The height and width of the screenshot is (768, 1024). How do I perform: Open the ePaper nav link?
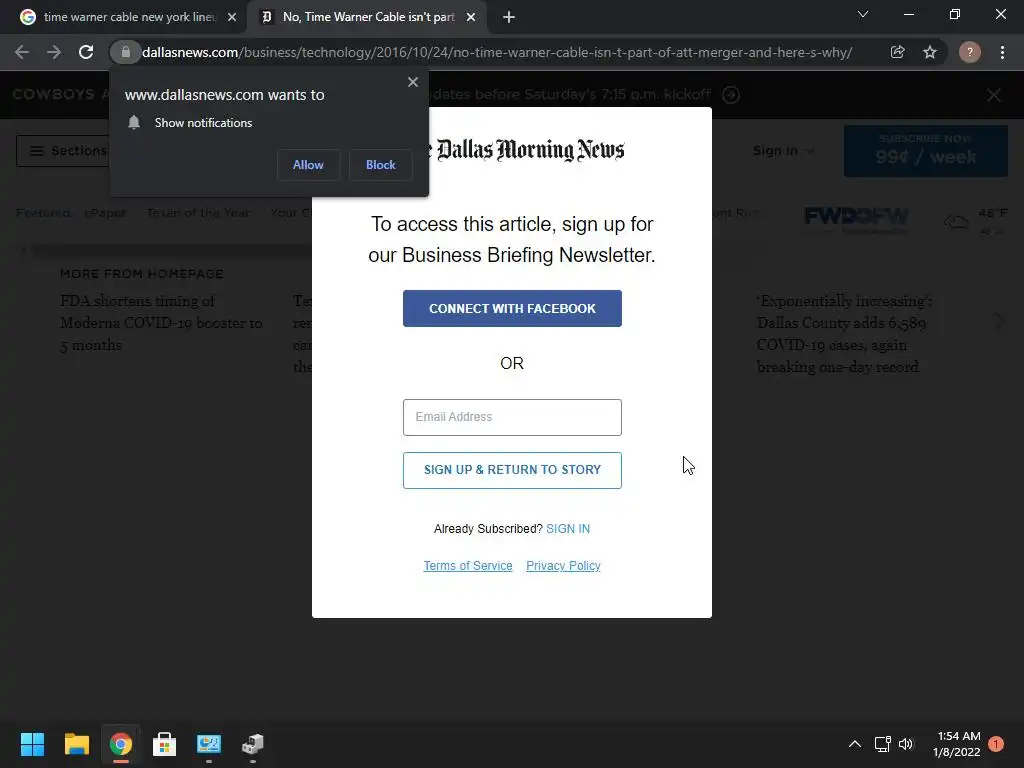click(x=105, y=213)
